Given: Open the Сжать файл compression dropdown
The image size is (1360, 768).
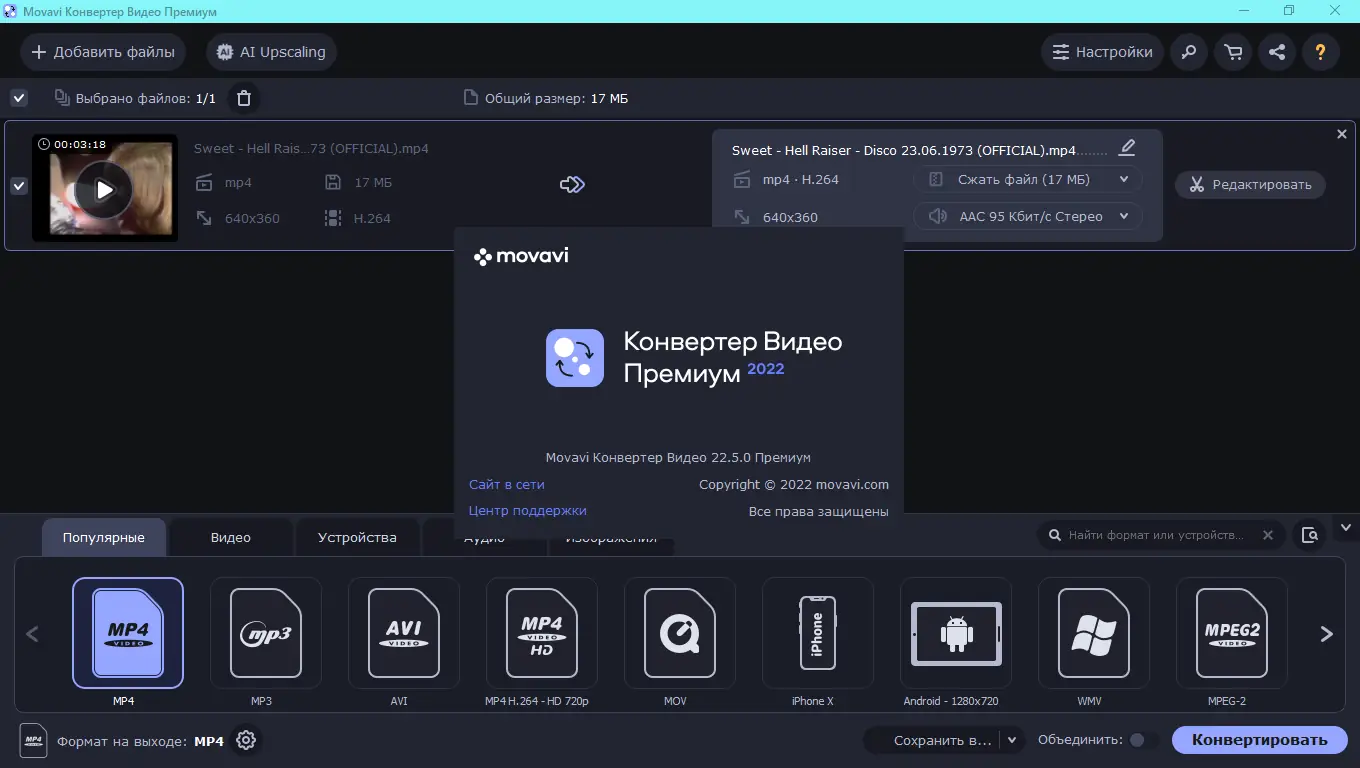Looking at the screenshot, I should [x=1028, y=179].
